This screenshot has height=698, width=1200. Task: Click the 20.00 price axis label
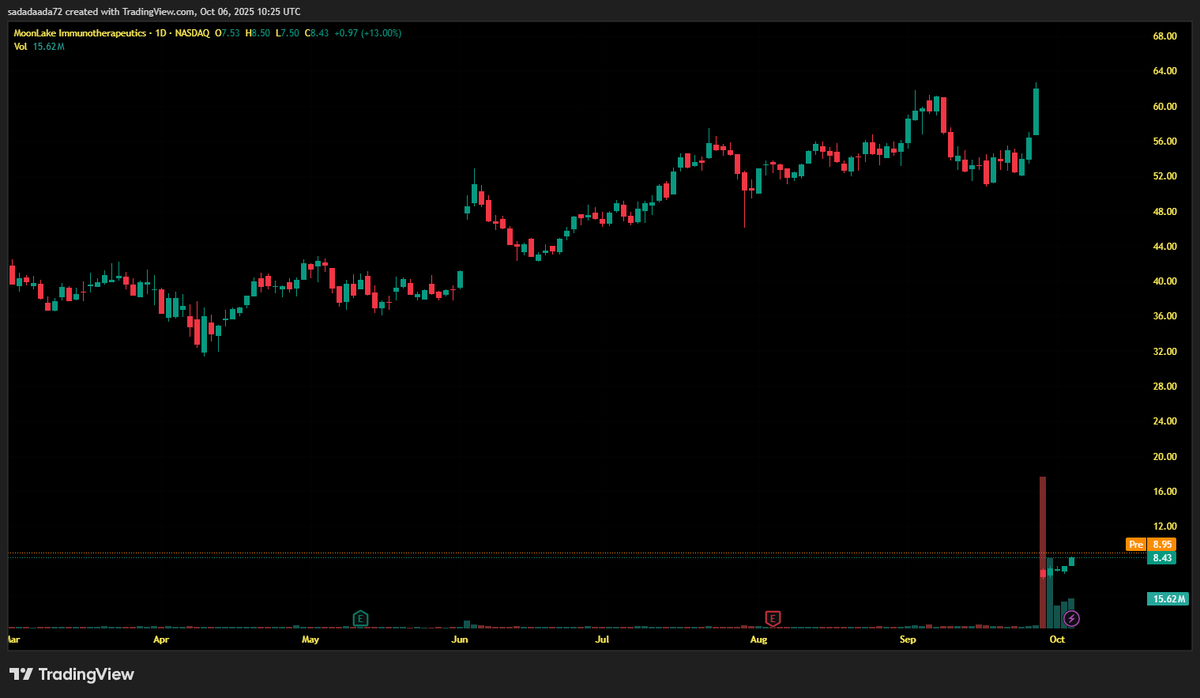pos(1164,456)
